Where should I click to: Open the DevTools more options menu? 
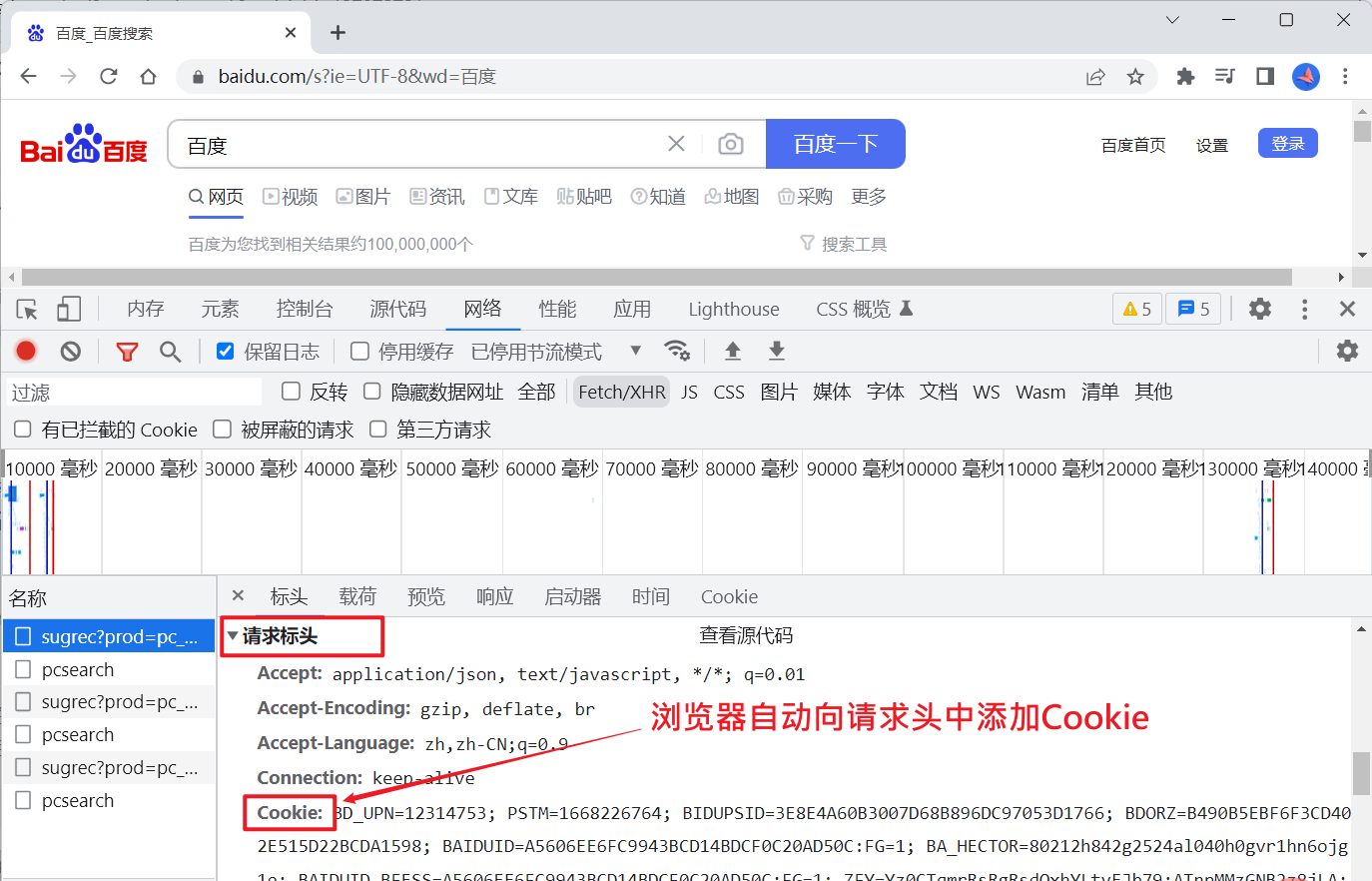(1304, 309)
